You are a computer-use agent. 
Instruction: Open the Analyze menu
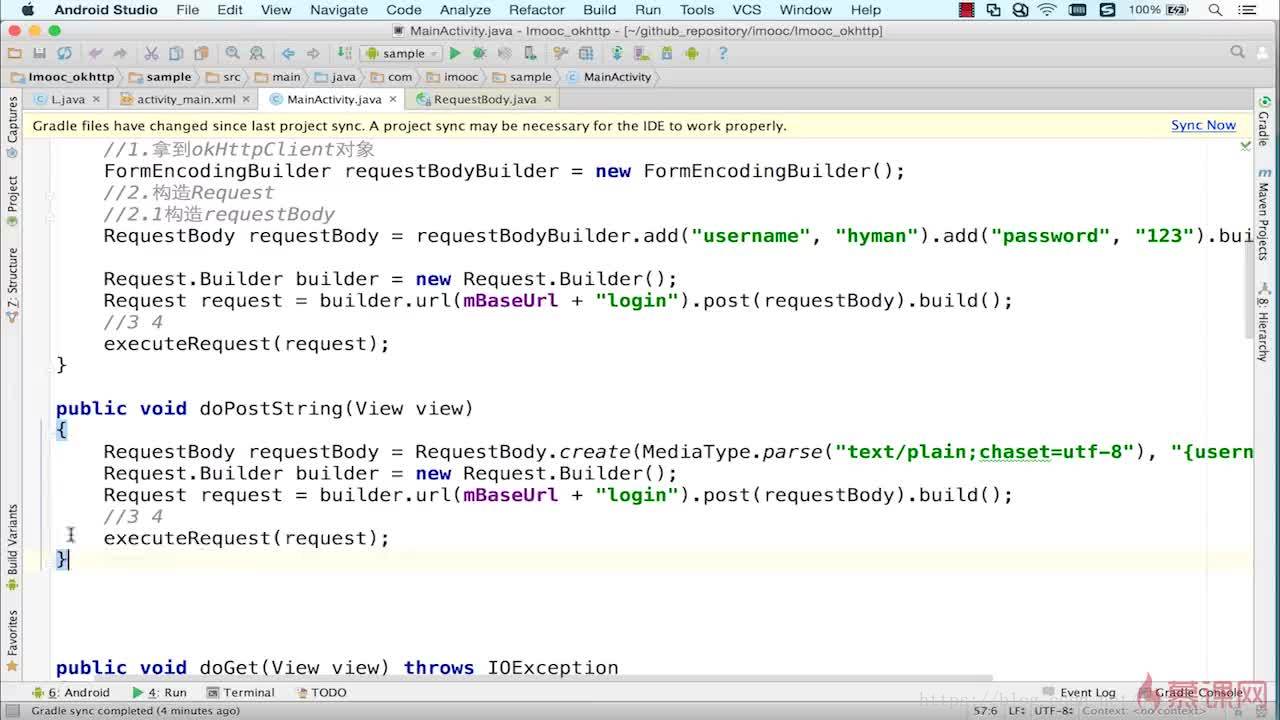pyautogui.click(x=465, y=10)
